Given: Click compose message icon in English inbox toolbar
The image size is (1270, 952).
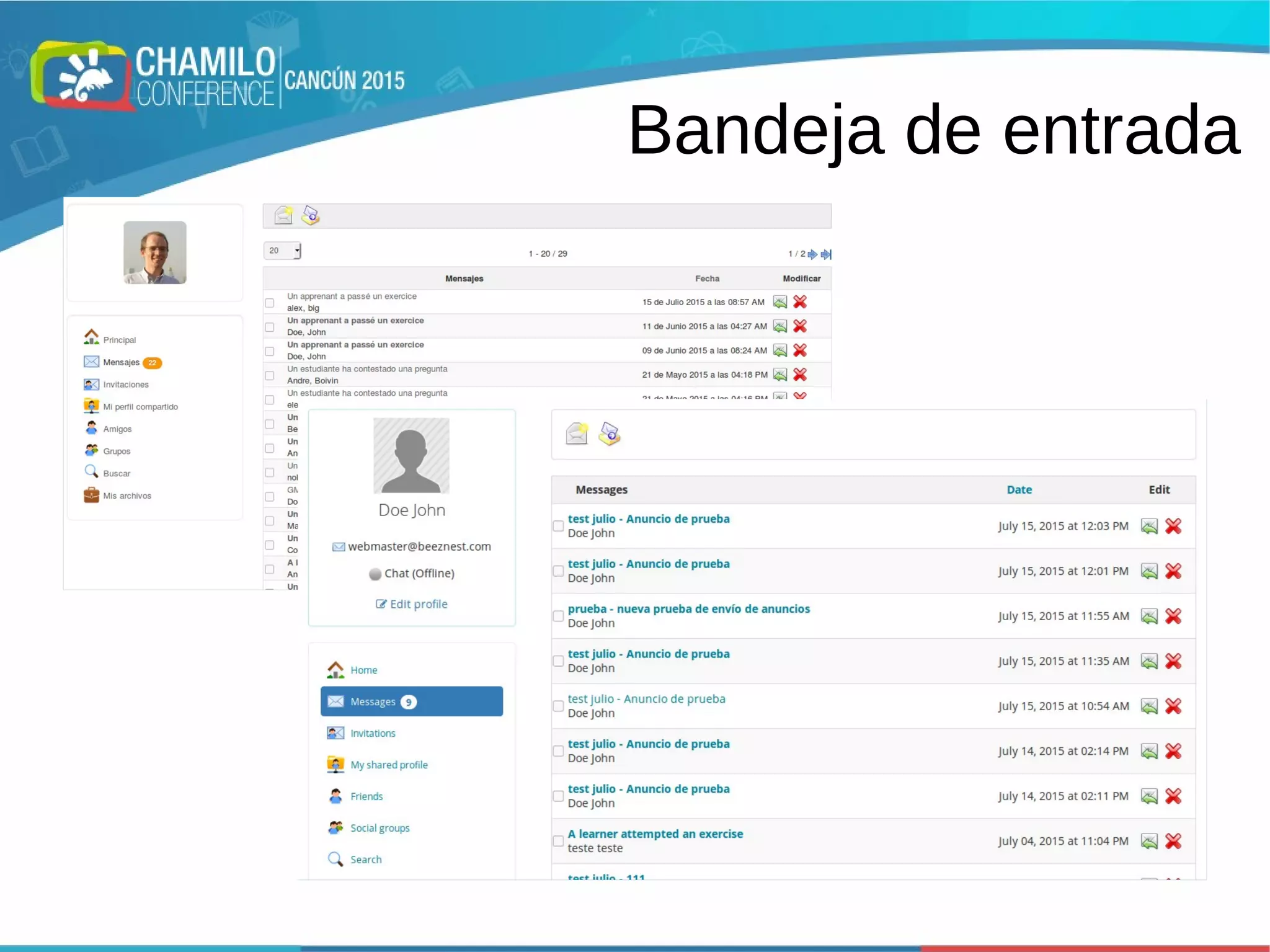Looking at the screenshot, I should (x=577, y=433).
